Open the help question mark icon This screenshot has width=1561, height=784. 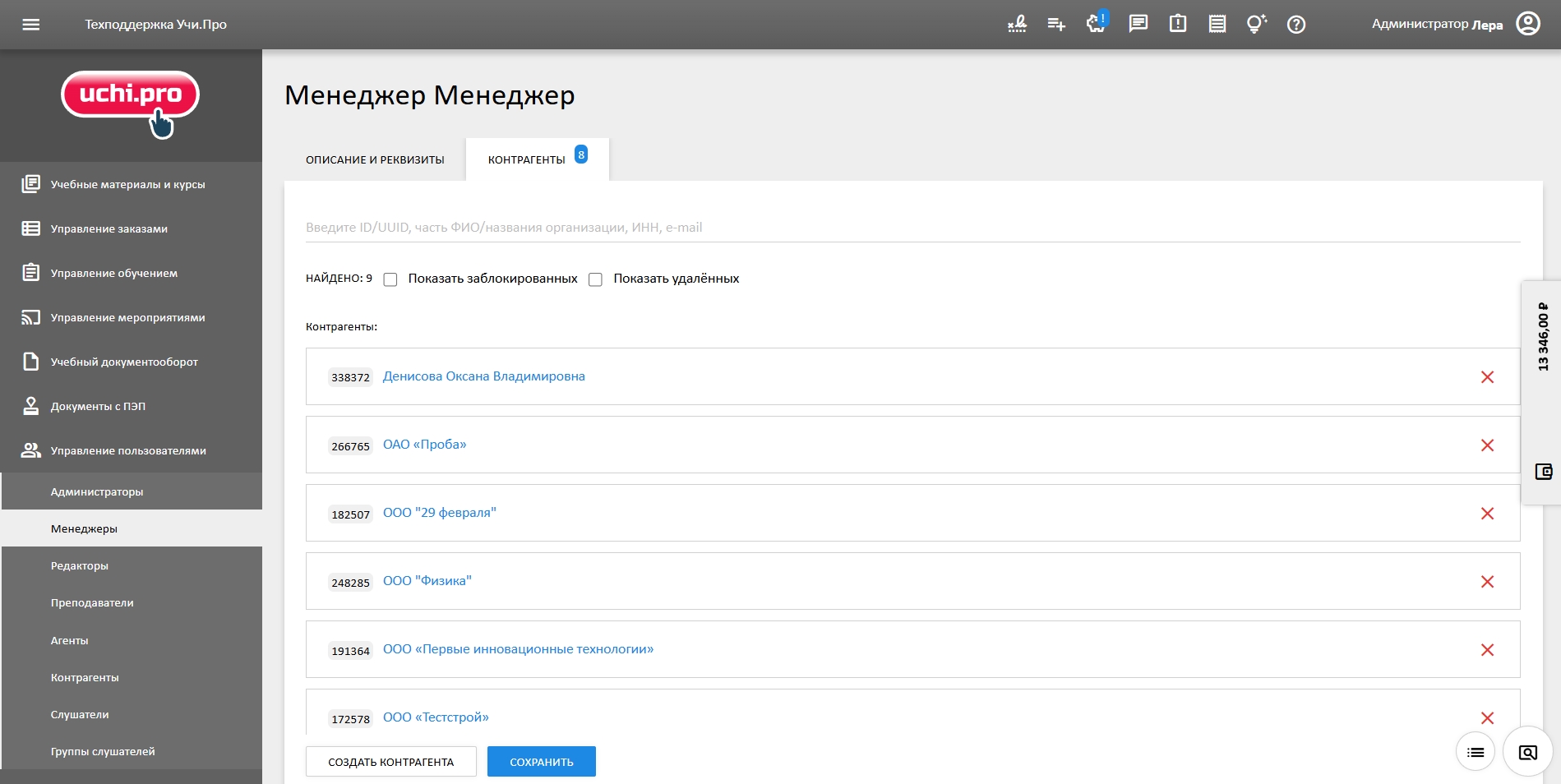1296,24
